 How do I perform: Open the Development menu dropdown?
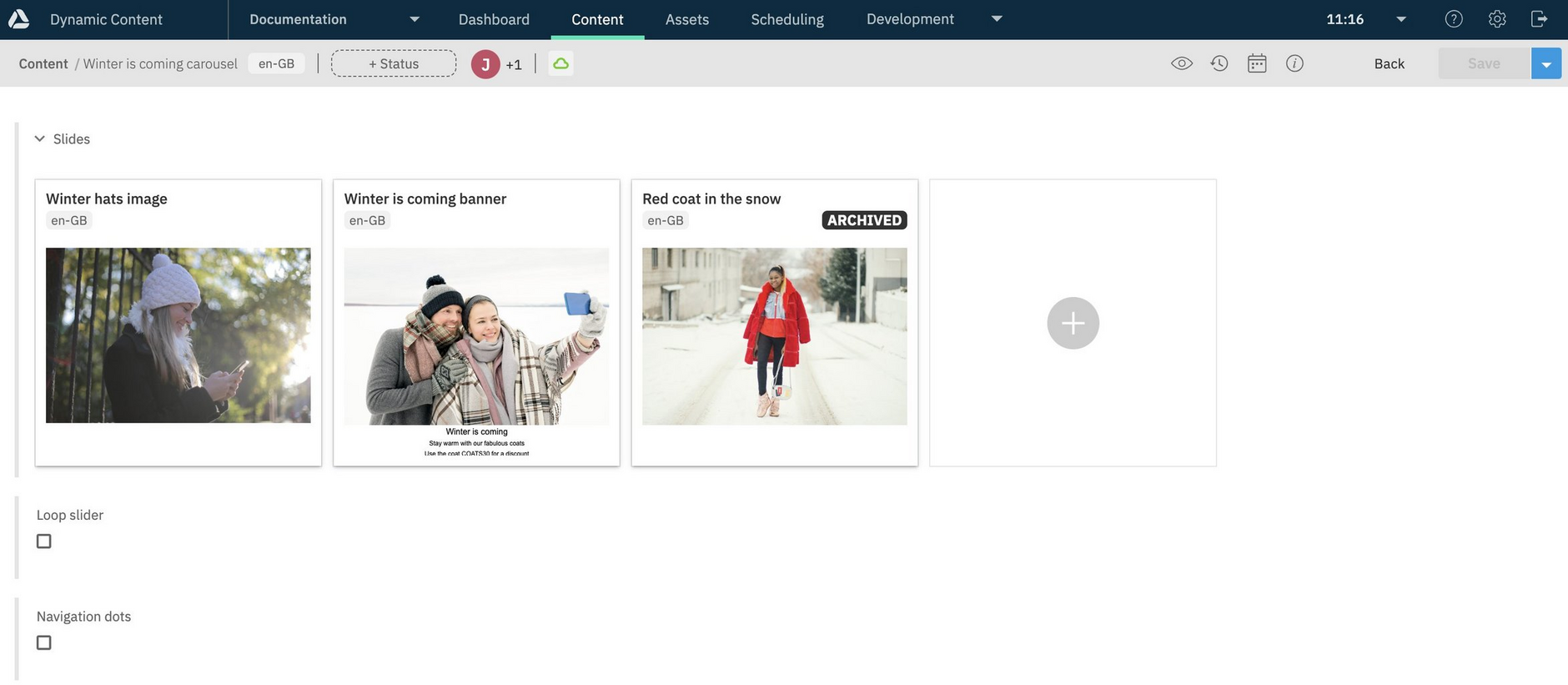[997, 19]
